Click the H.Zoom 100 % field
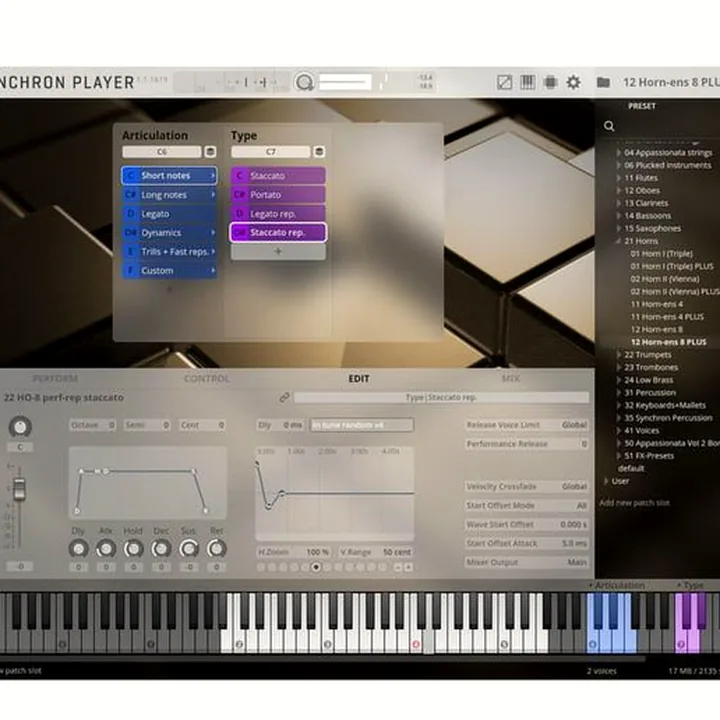 (x=294, y=552)
